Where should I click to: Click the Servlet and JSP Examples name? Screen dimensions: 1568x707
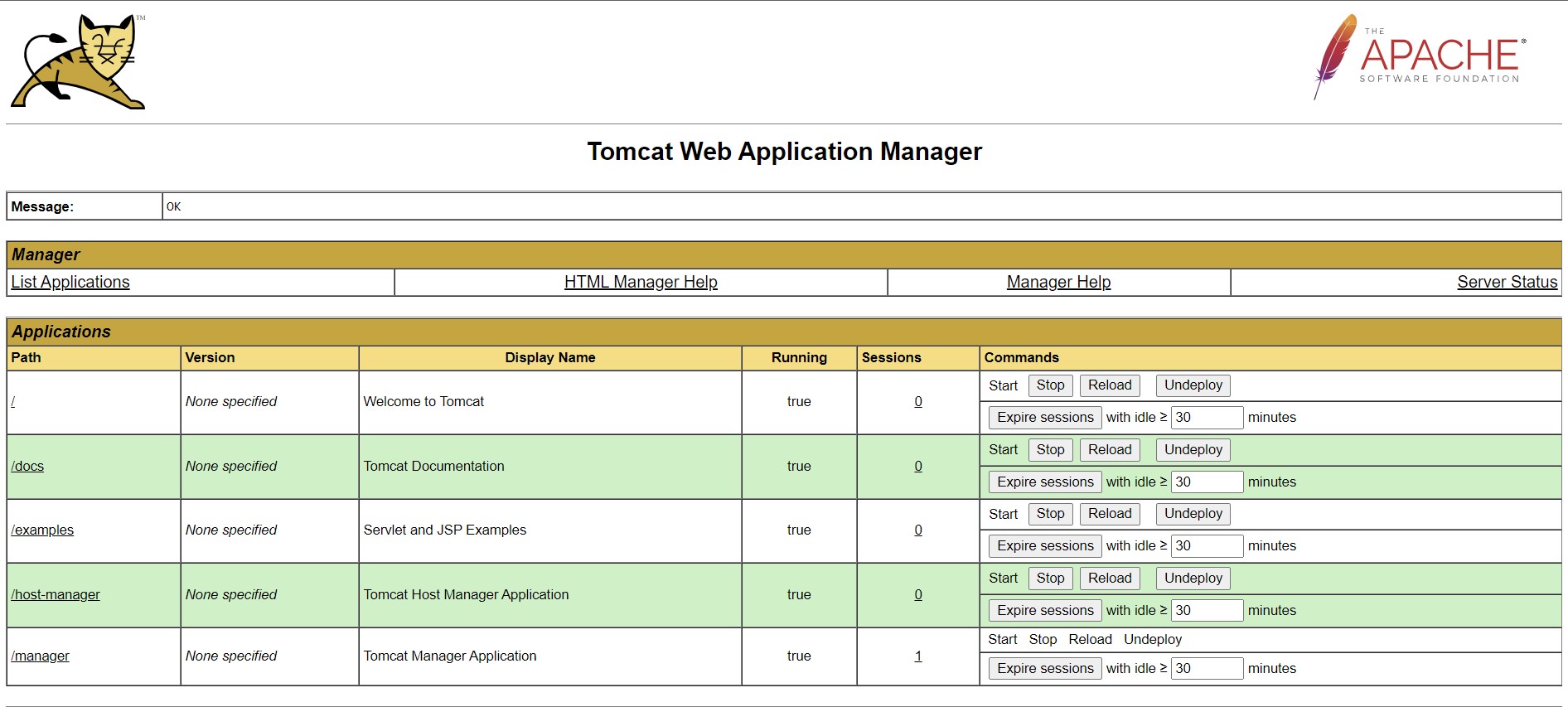445,530
